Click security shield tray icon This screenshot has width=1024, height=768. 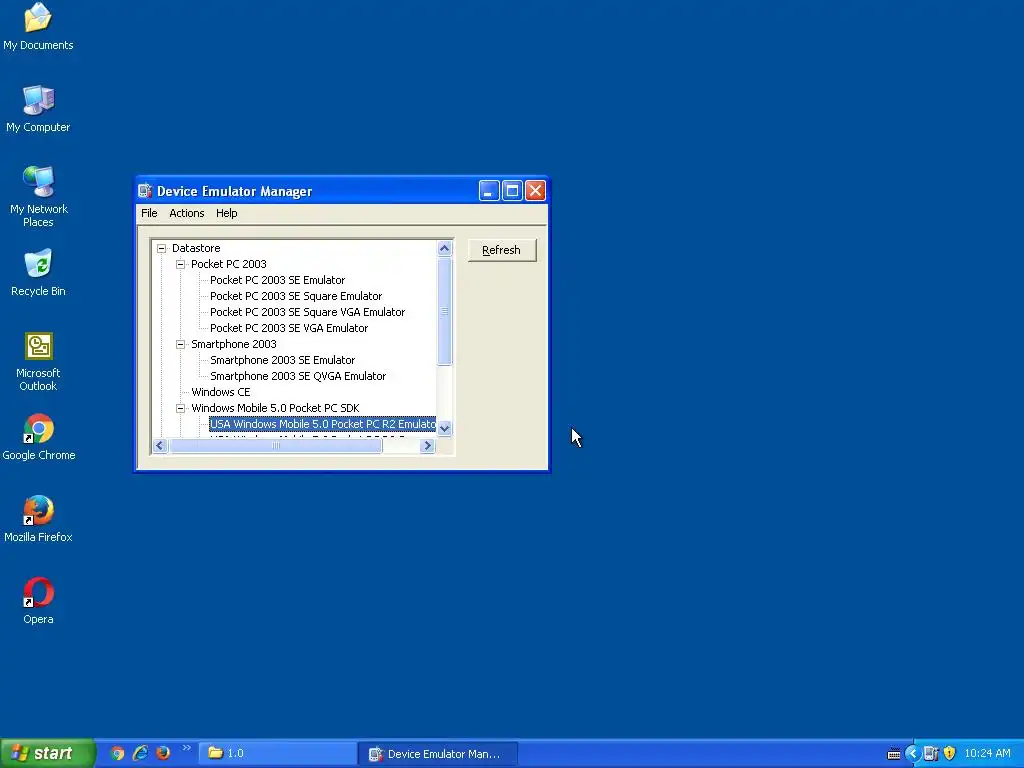pos(950,754)
